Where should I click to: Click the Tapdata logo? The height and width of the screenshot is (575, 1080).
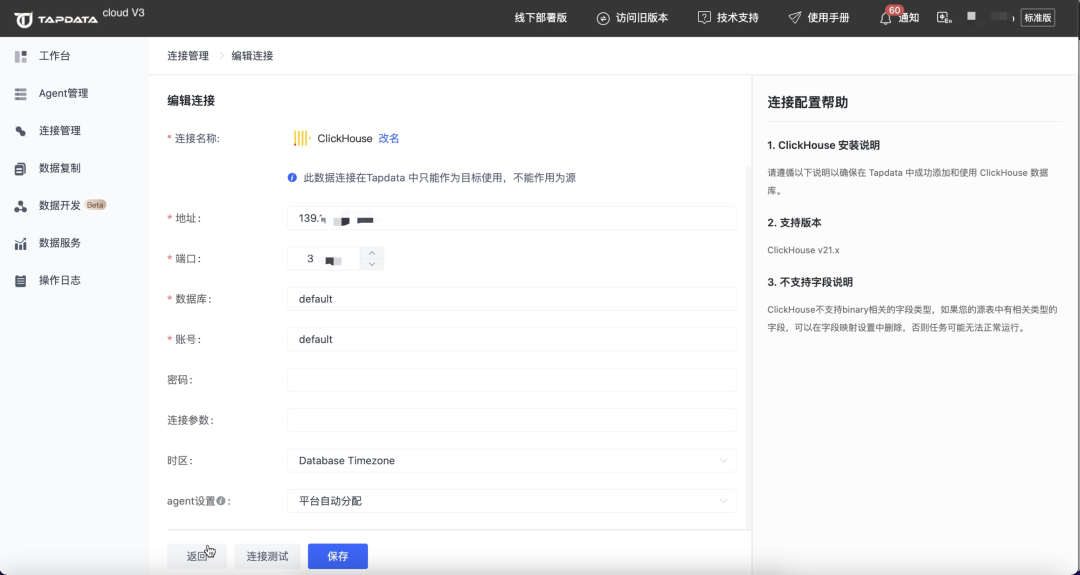(x=56, y=19)
